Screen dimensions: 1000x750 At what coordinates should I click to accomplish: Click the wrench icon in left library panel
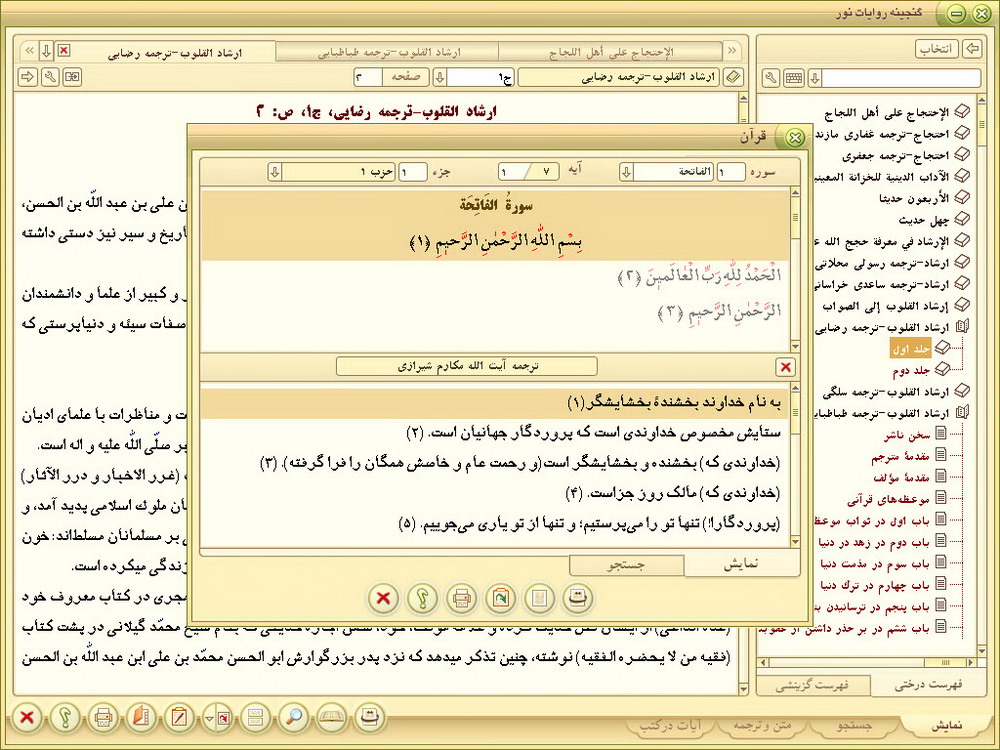770,78
